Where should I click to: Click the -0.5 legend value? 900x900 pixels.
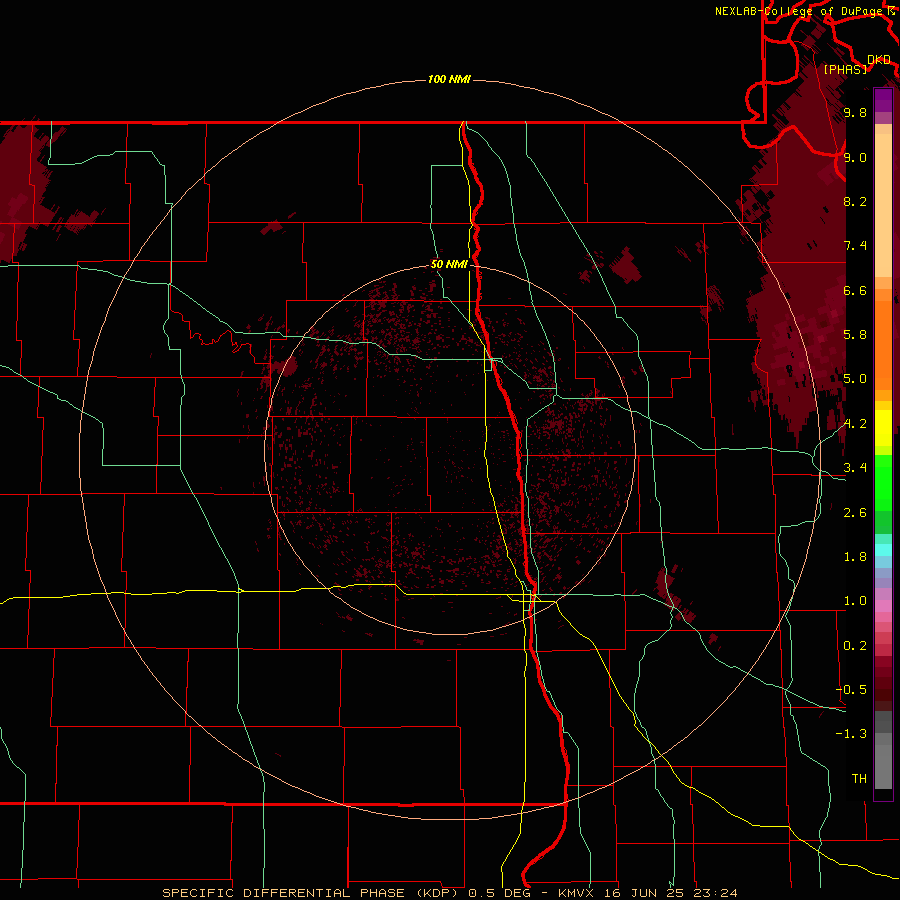(x=852, y=690)
